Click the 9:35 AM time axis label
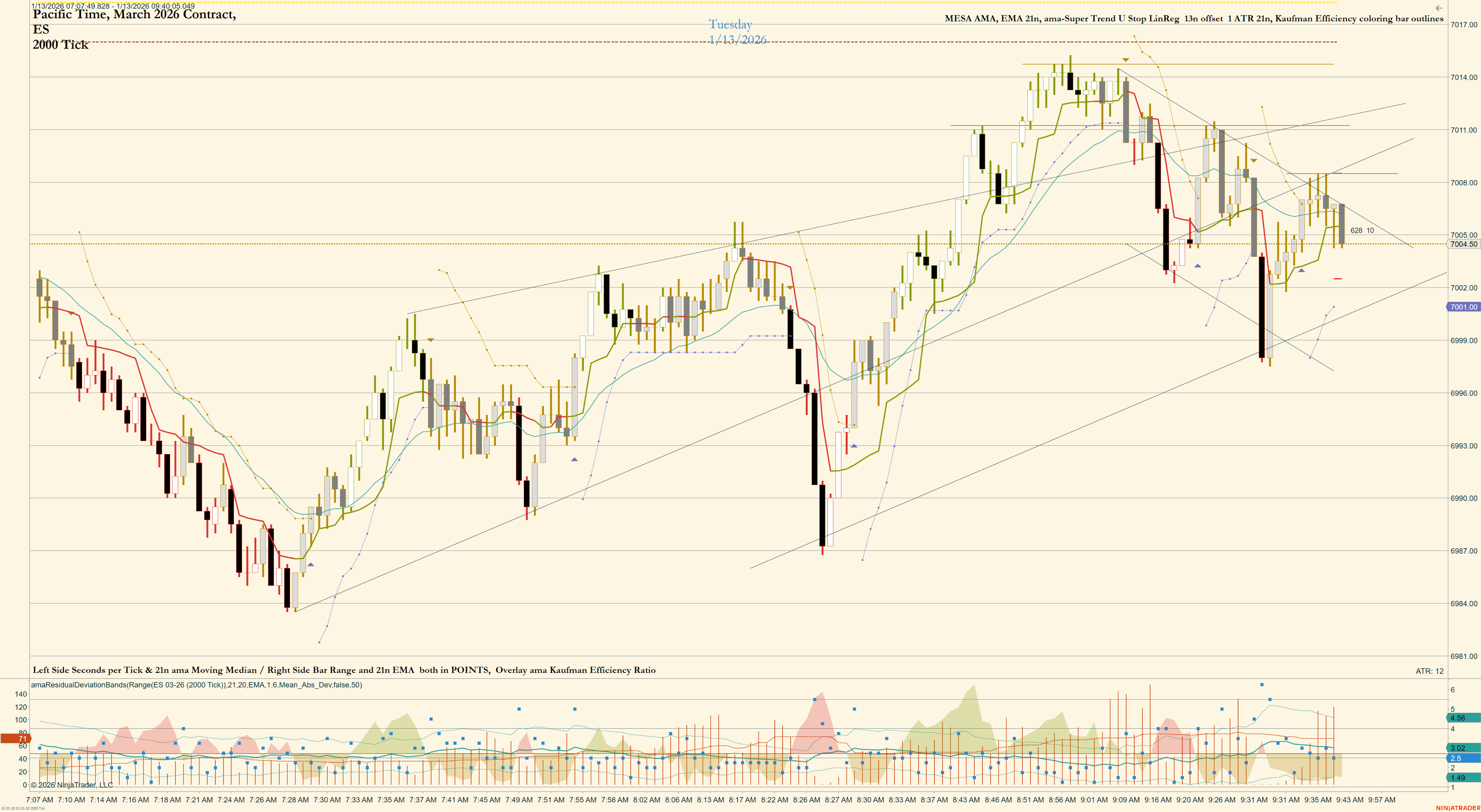This screenshot has width=1481, height=812. click(x=1318, y=800)
